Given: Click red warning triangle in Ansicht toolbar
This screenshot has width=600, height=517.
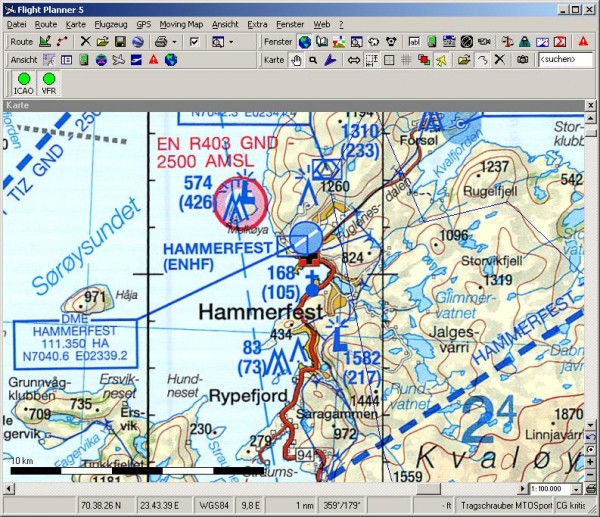Looking at the screenshot, I should [x=153, y=60].
